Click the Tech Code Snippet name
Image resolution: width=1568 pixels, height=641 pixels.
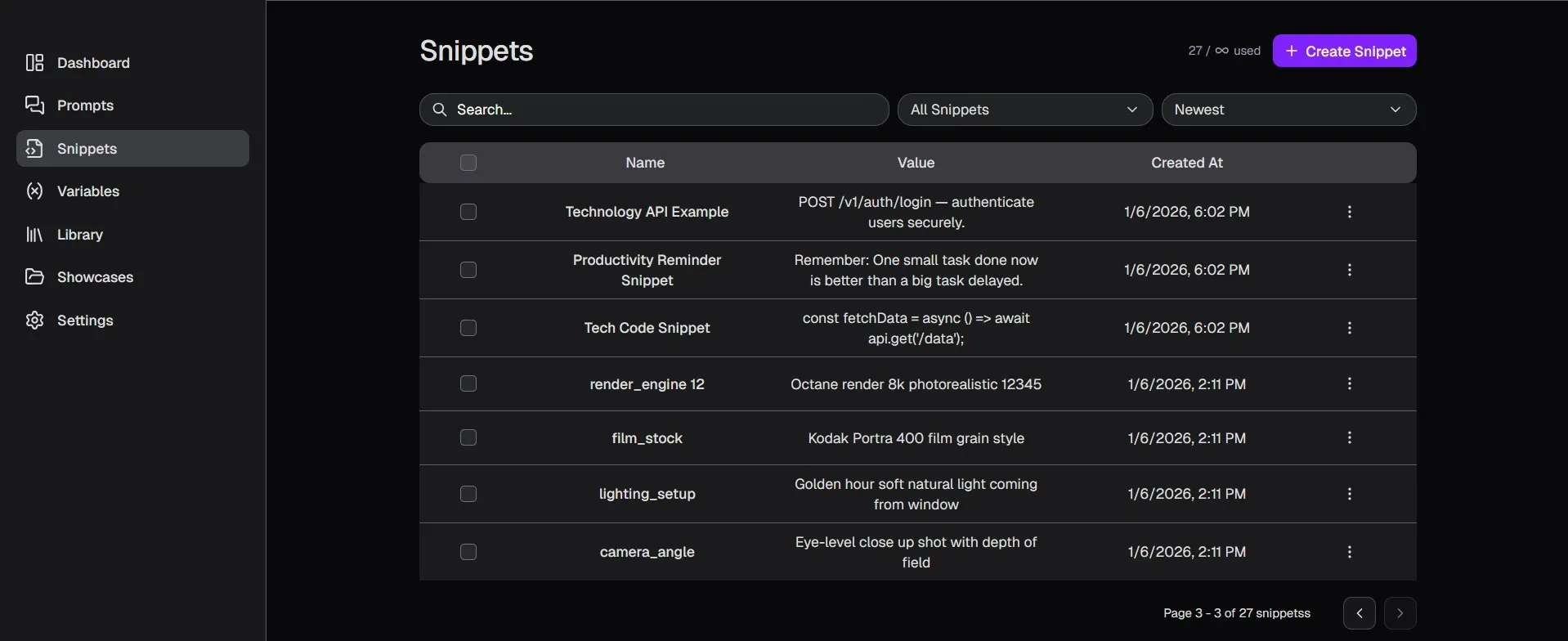point(647,328)
